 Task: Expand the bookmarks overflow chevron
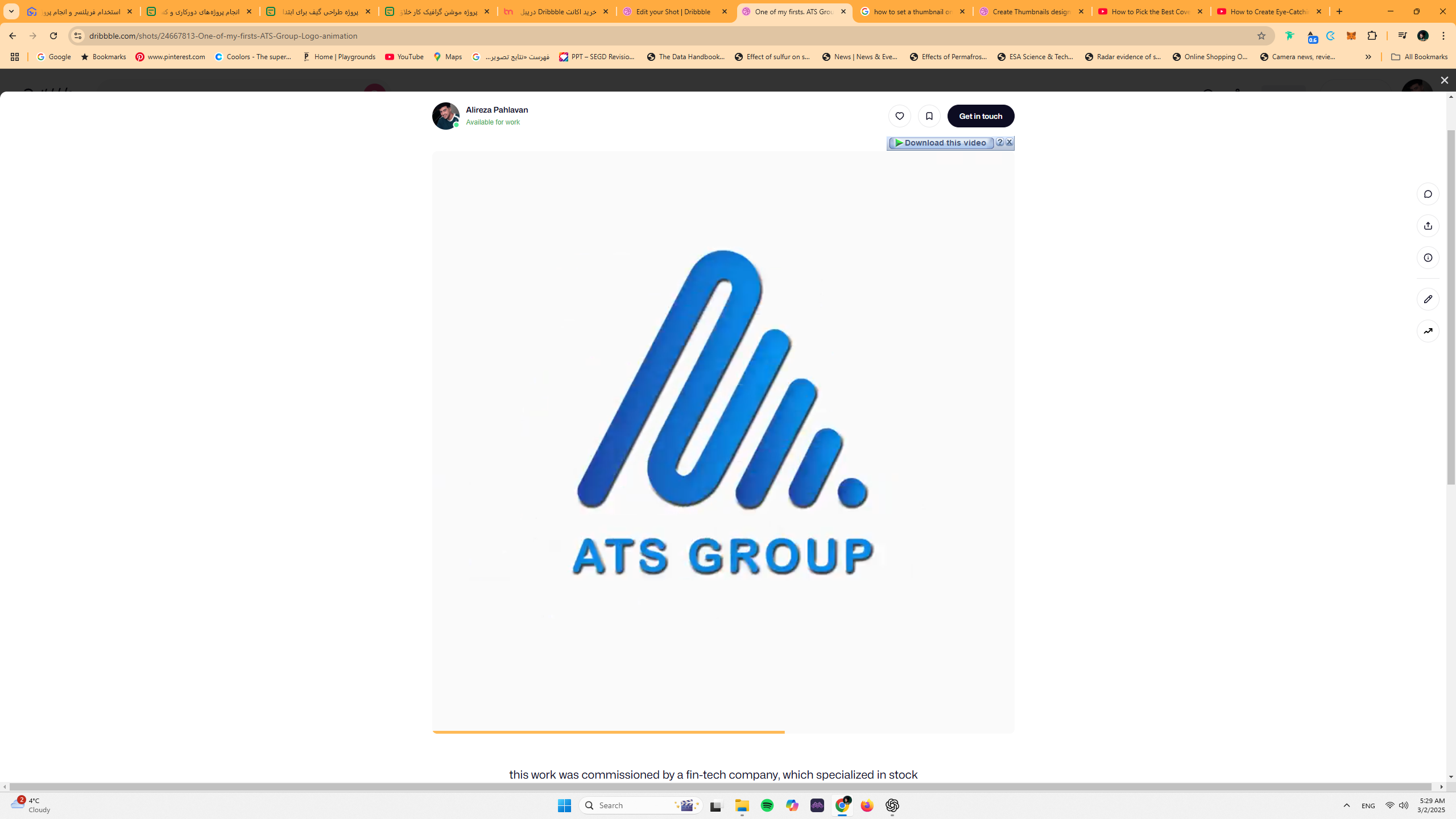pyautogui.click(x=1368, y=57)
